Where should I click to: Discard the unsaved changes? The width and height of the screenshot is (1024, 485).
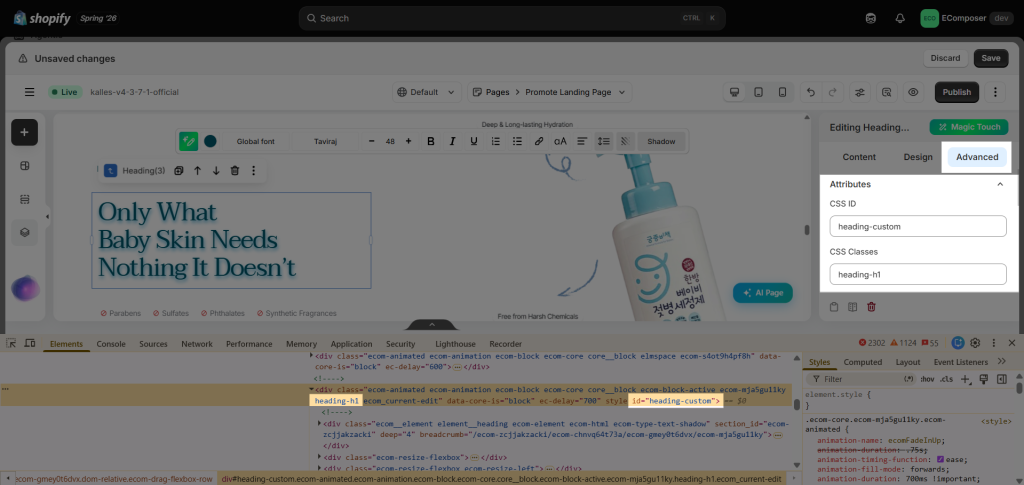tap(945, 58)
